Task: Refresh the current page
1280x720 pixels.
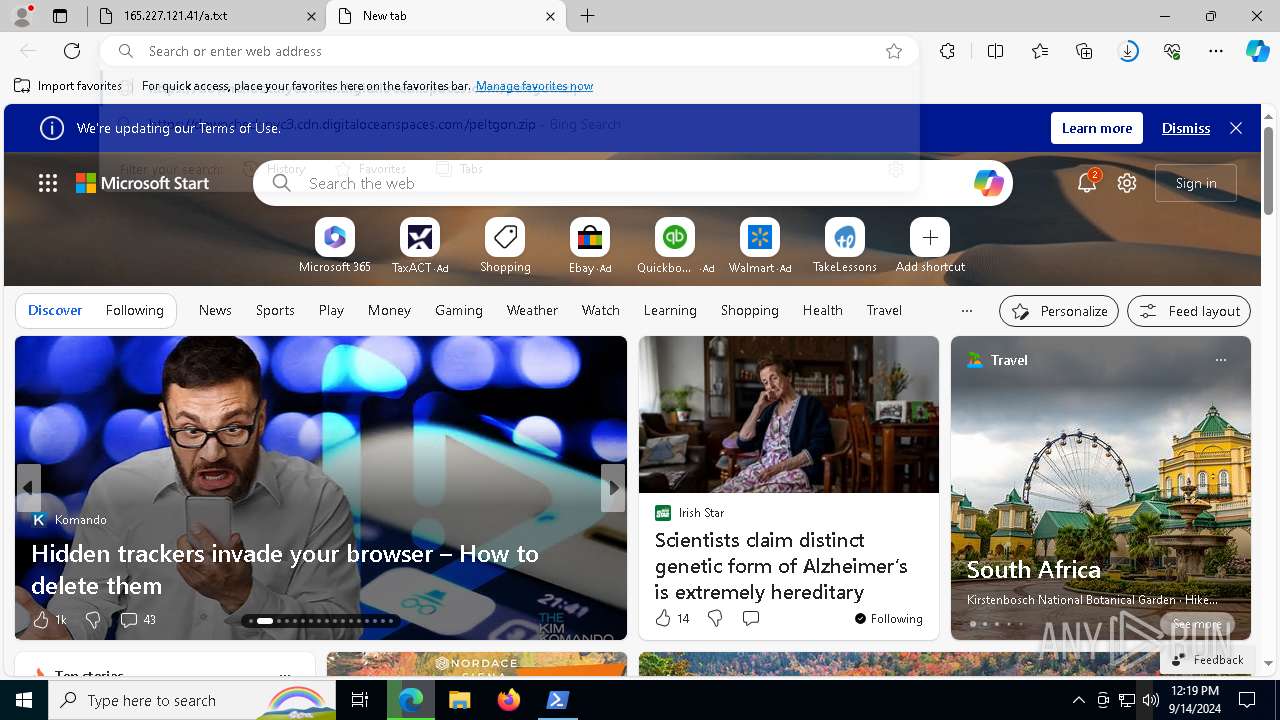Action: pos(72,51)
